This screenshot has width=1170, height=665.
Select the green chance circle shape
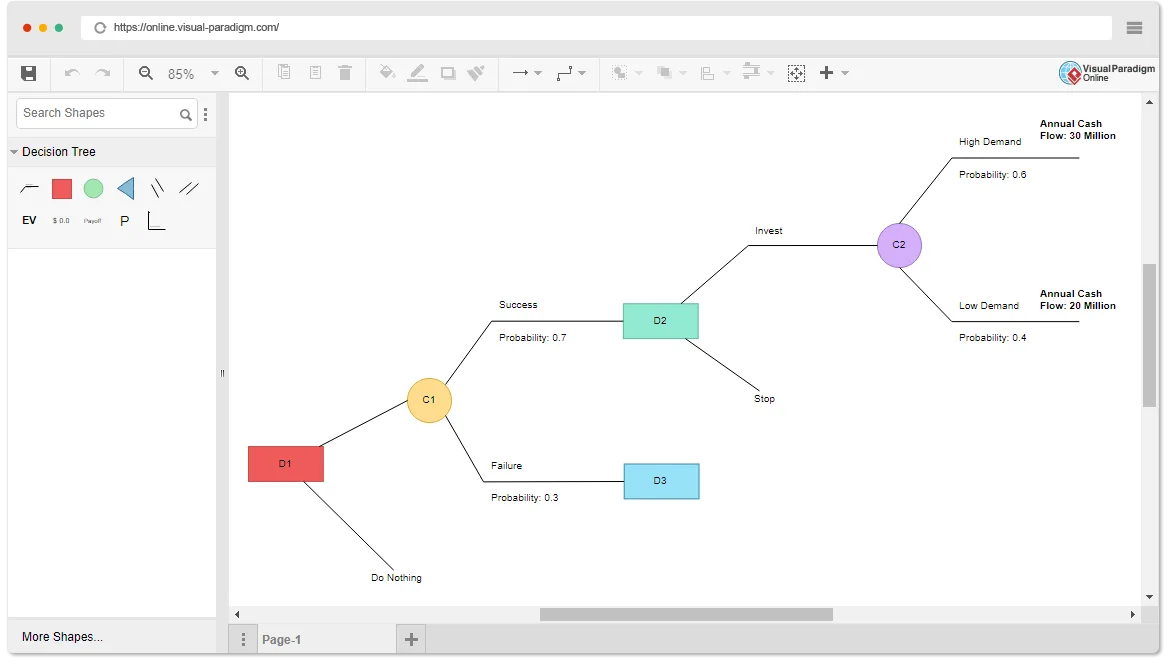pos(93,189)
